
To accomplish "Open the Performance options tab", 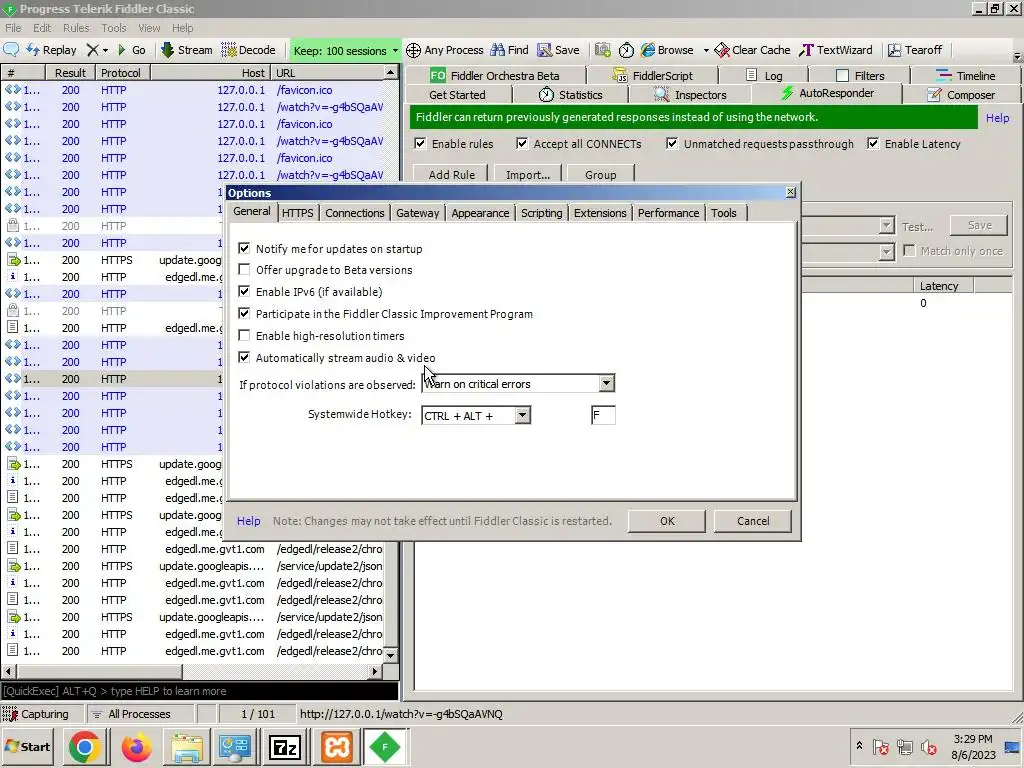I will click(x=668, y=213).
